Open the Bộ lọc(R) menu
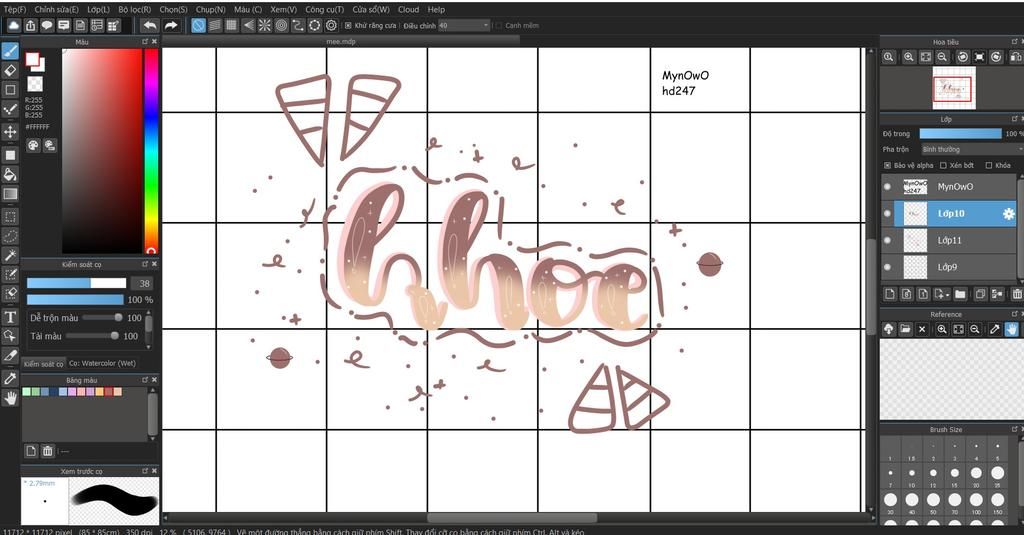Screen dimensions: 1024x535 tap(135, 9)
